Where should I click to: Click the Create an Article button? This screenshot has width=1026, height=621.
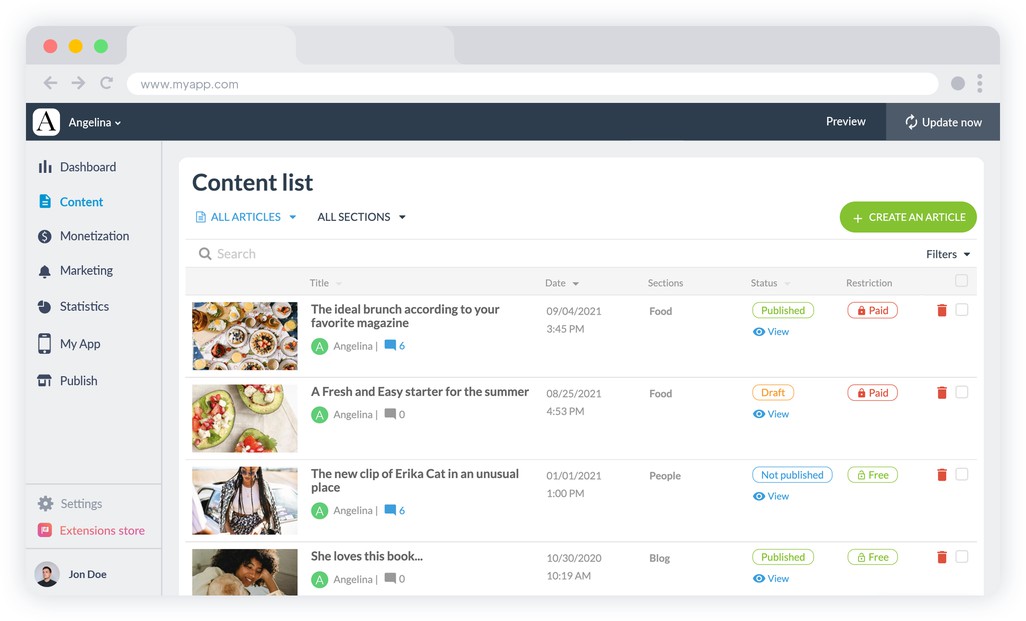point(907,217)
